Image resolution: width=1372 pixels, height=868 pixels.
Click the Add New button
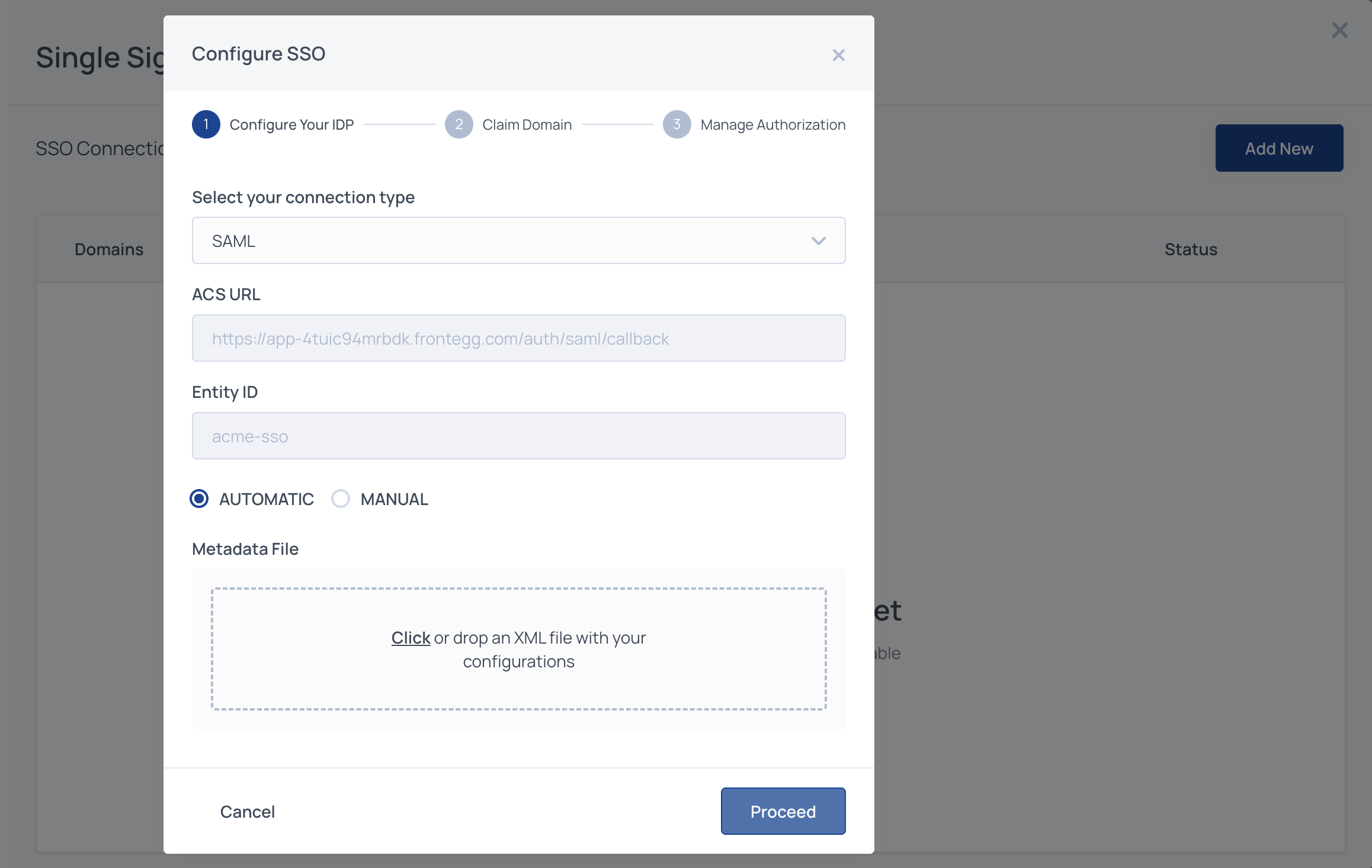pos(1279,148)
